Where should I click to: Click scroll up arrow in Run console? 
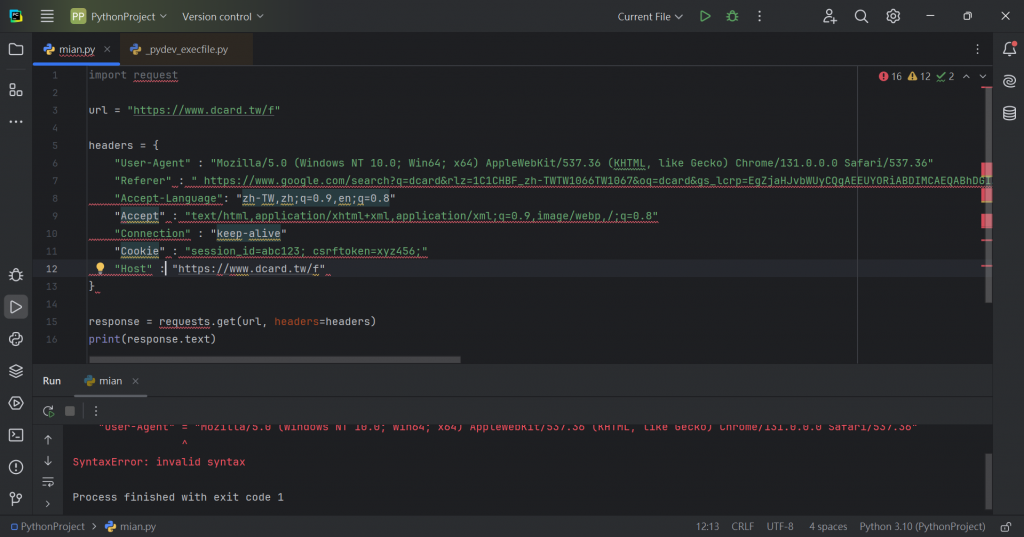(48, 440)
